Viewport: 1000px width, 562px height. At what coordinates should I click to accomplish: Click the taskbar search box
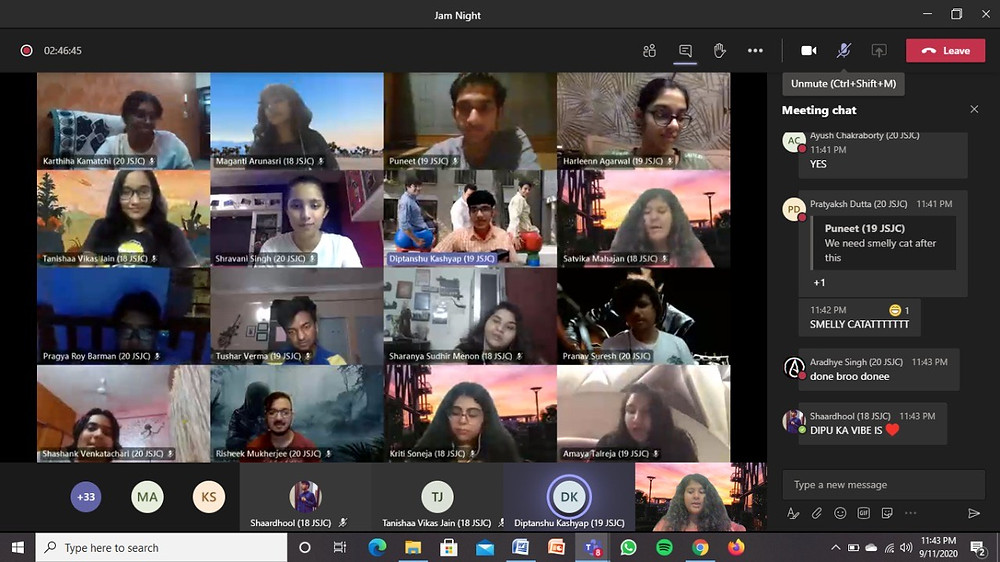point(161,547)
